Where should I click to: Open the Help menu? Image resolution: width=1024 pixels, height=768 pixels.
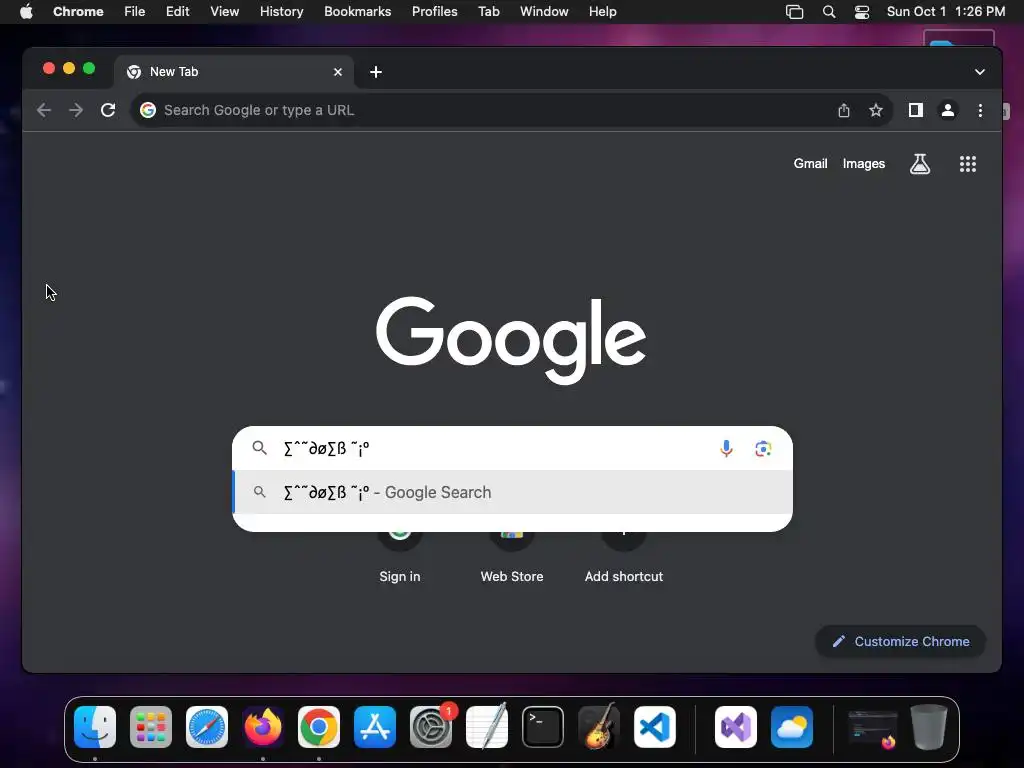602,12
